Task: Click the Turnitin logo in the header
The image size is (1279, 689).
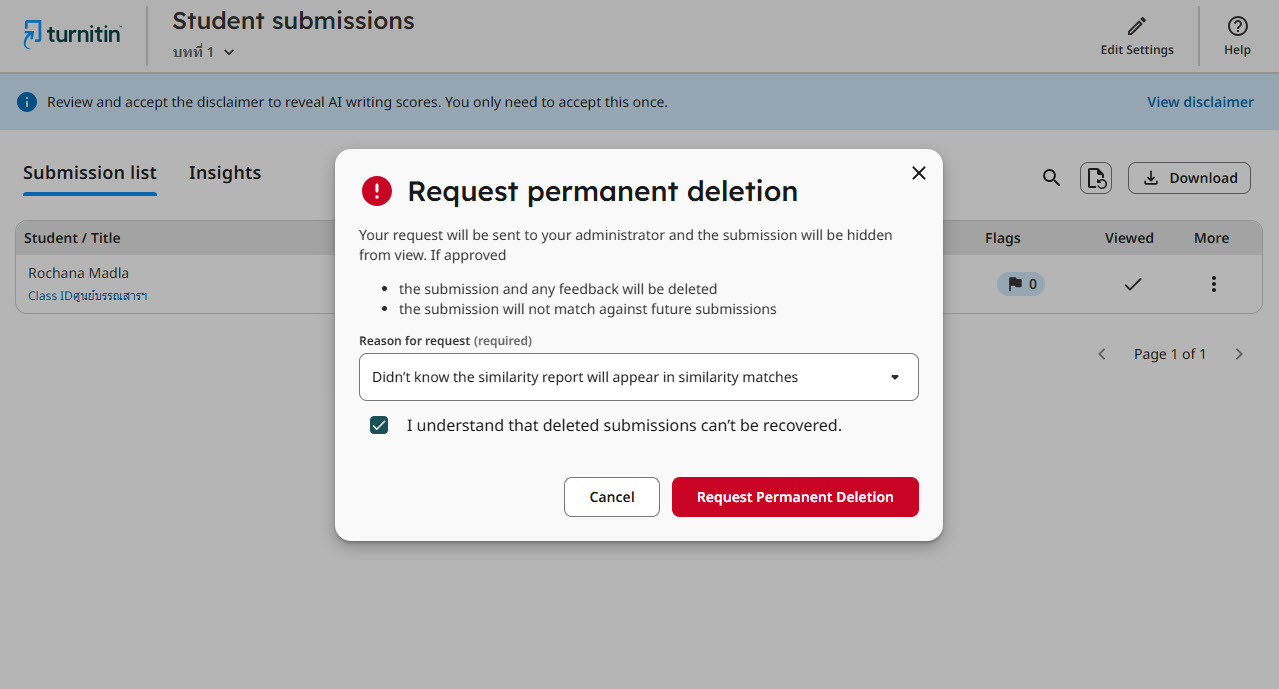Action: (x=71, y=33)
